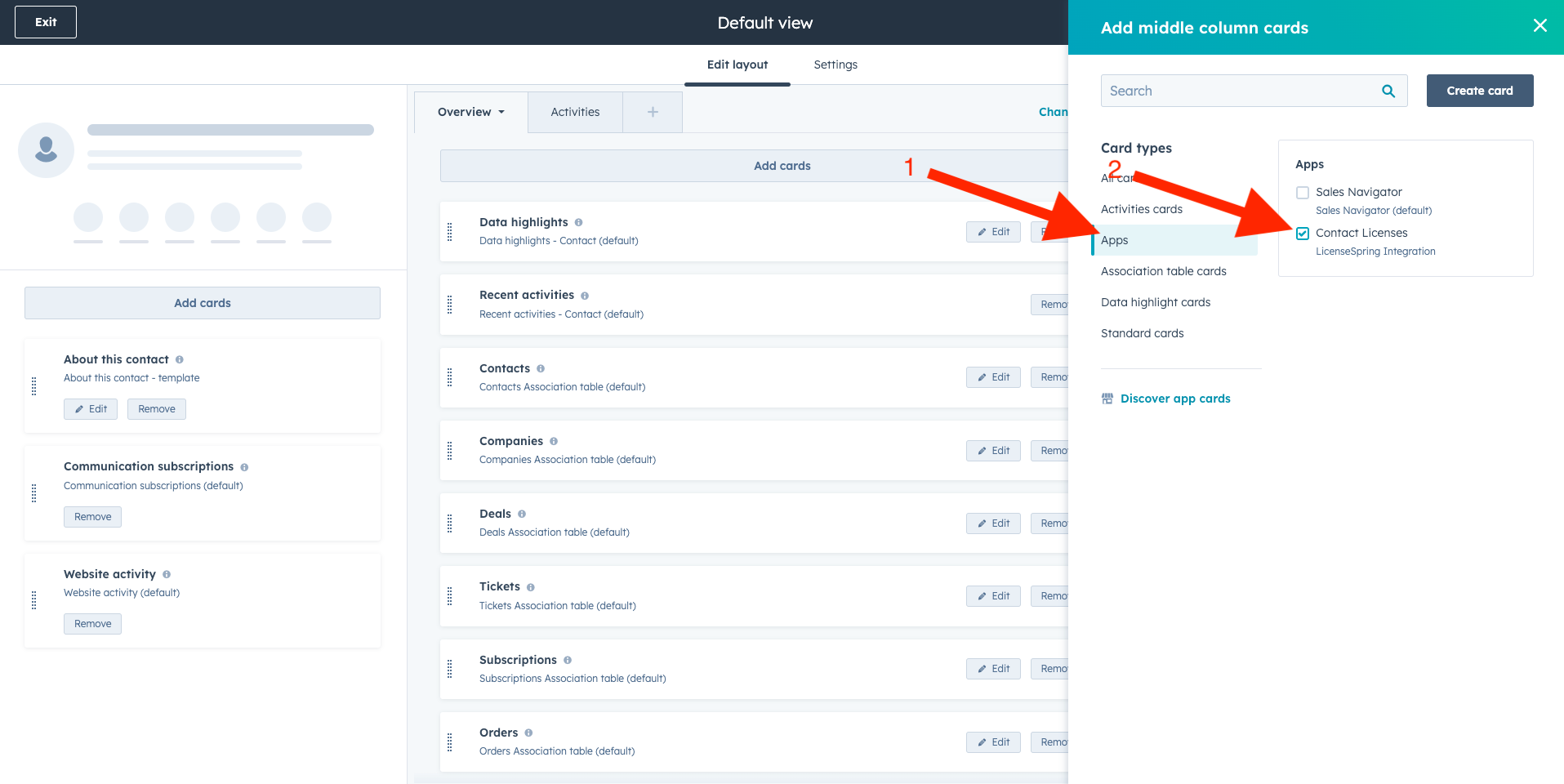Close the Add middle column cards panel
This screenshot has height=784, width=1564.
tap(1539, 26)
